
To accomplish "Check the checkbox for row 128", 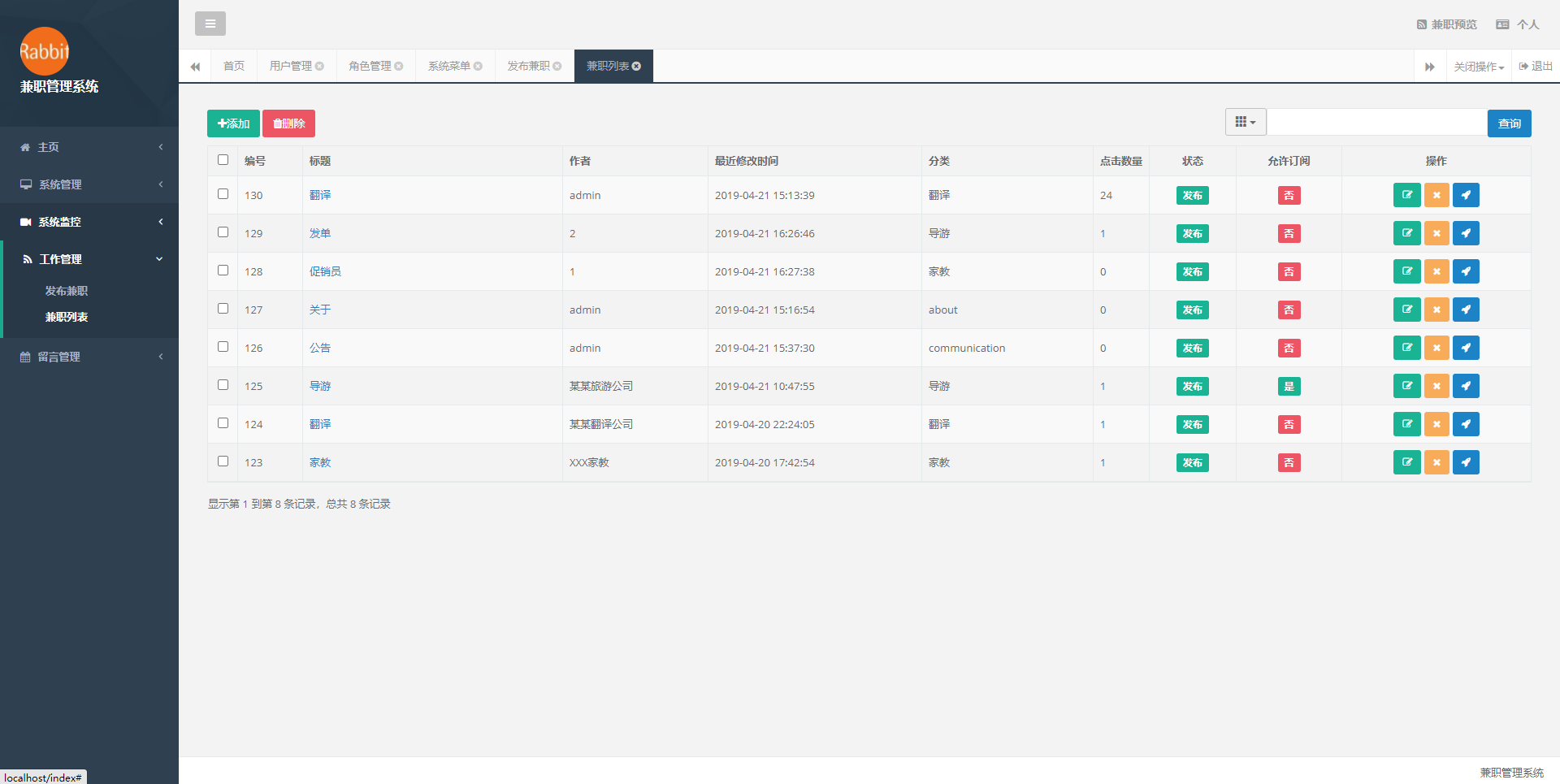I will point(223,271).
